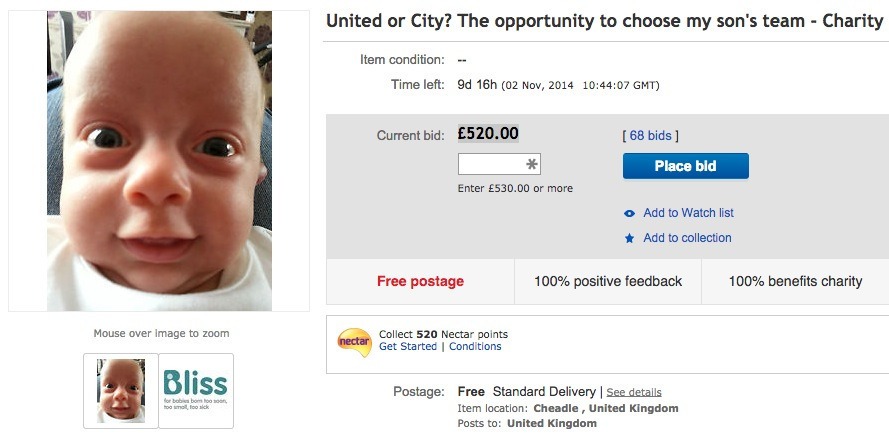The height and width of the screenshot is (436, 889).
Task: Click the star icon beside collection
Action: pos(629,238)
